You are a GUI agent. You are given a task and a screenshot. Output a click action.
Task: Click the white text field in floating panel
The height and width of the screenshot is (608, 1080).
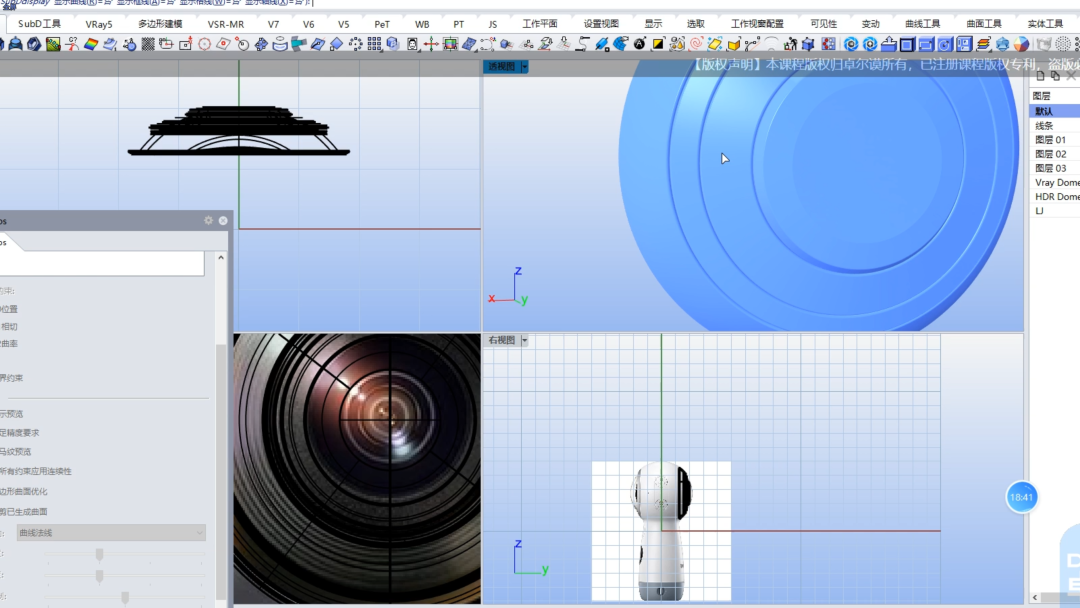click(x=102, y=263)
